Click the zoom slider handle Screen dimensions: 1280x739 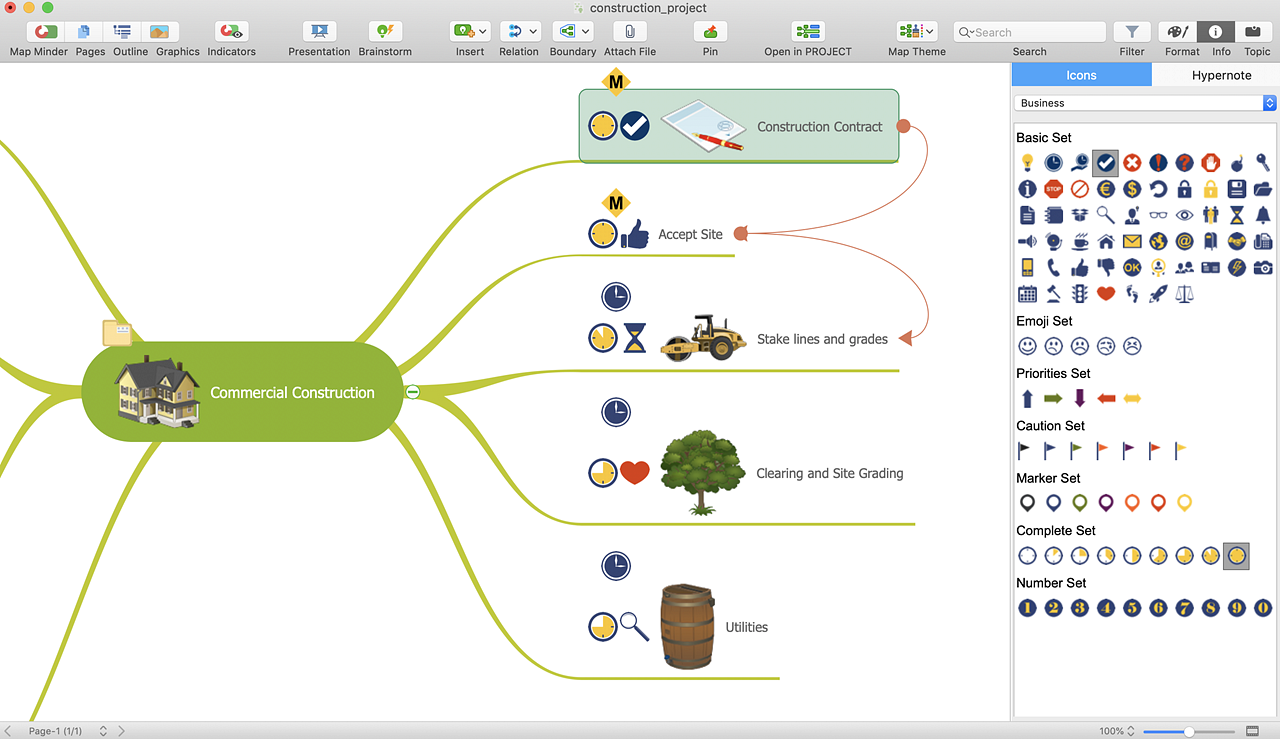1189,731
